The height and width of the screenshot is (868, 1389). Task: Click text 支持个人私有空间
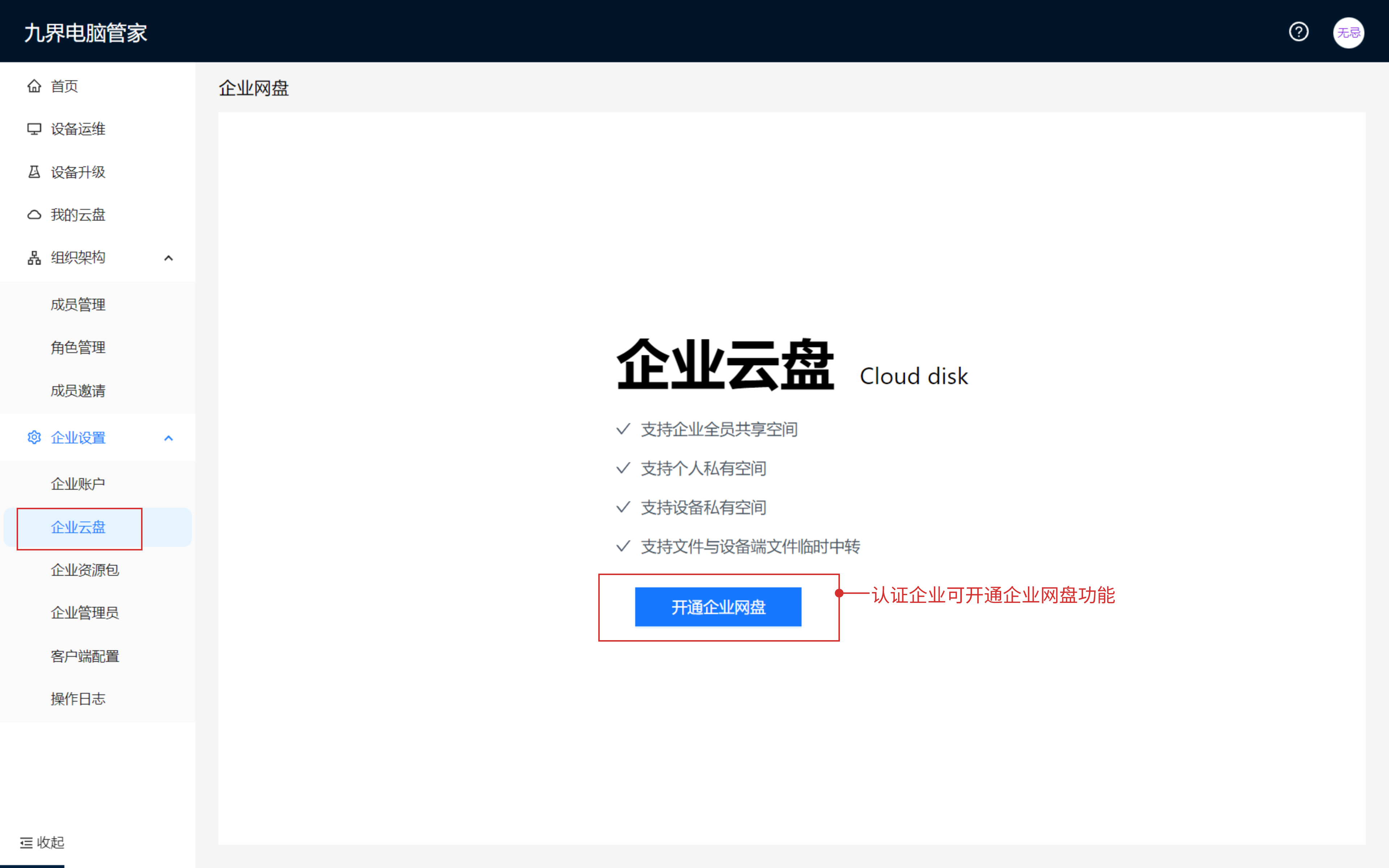coord(704,468)
